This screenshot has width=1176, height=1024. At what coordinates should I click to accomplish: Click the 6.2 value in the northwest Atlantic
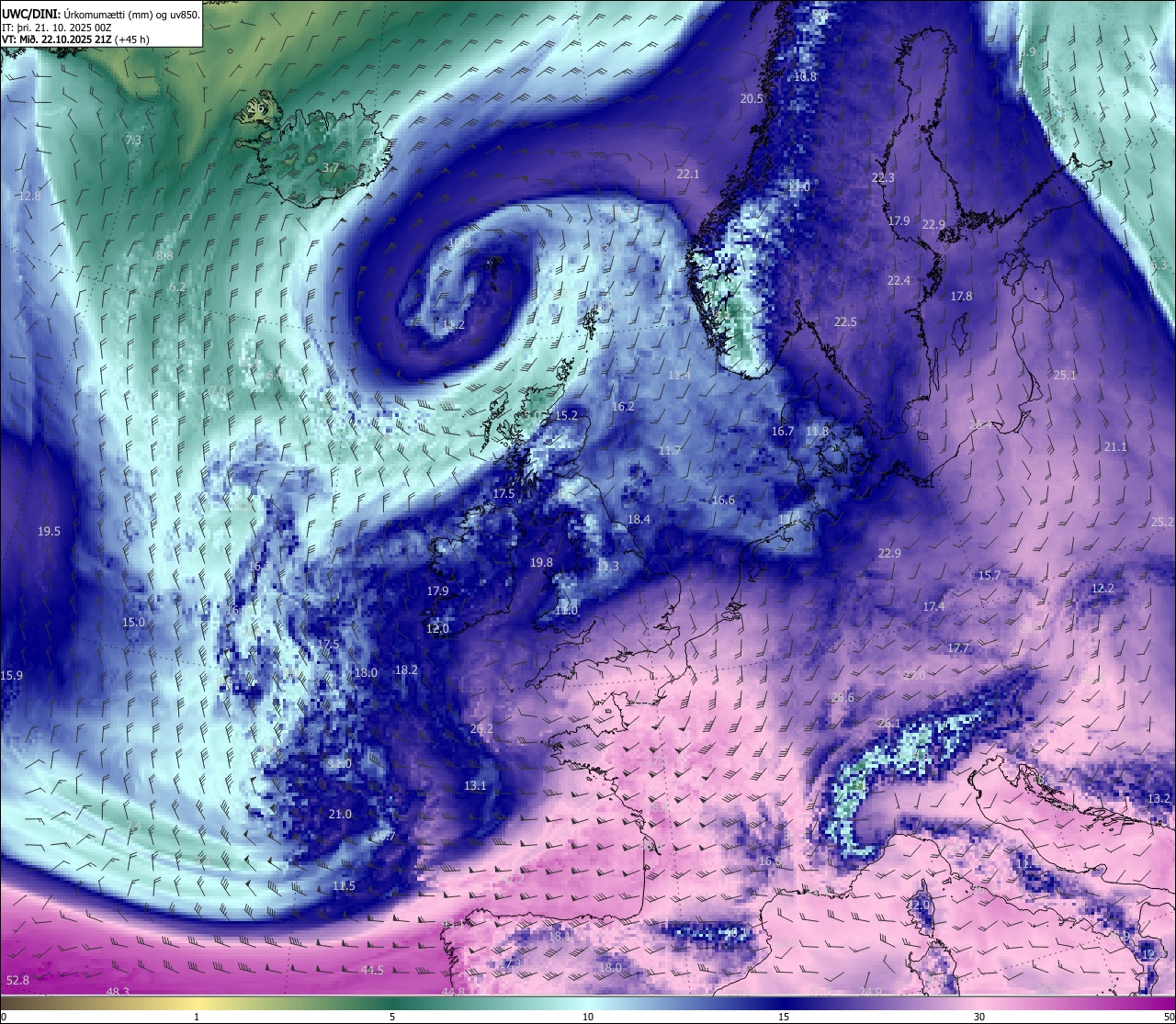click(x=177, y=287)
